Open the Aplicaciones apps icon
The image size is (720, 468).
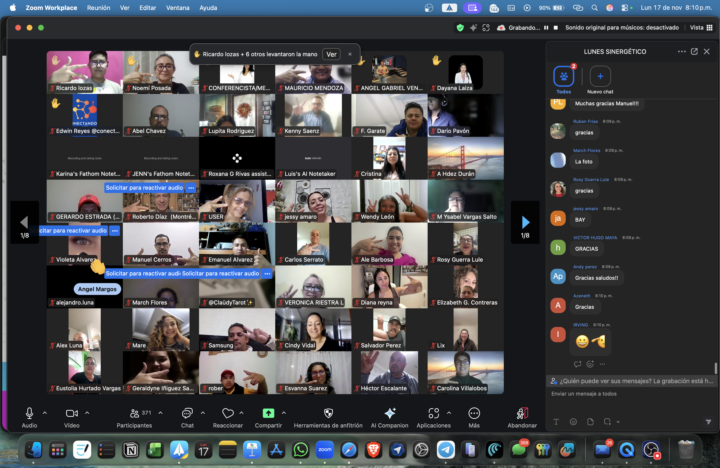click(432, 413)
